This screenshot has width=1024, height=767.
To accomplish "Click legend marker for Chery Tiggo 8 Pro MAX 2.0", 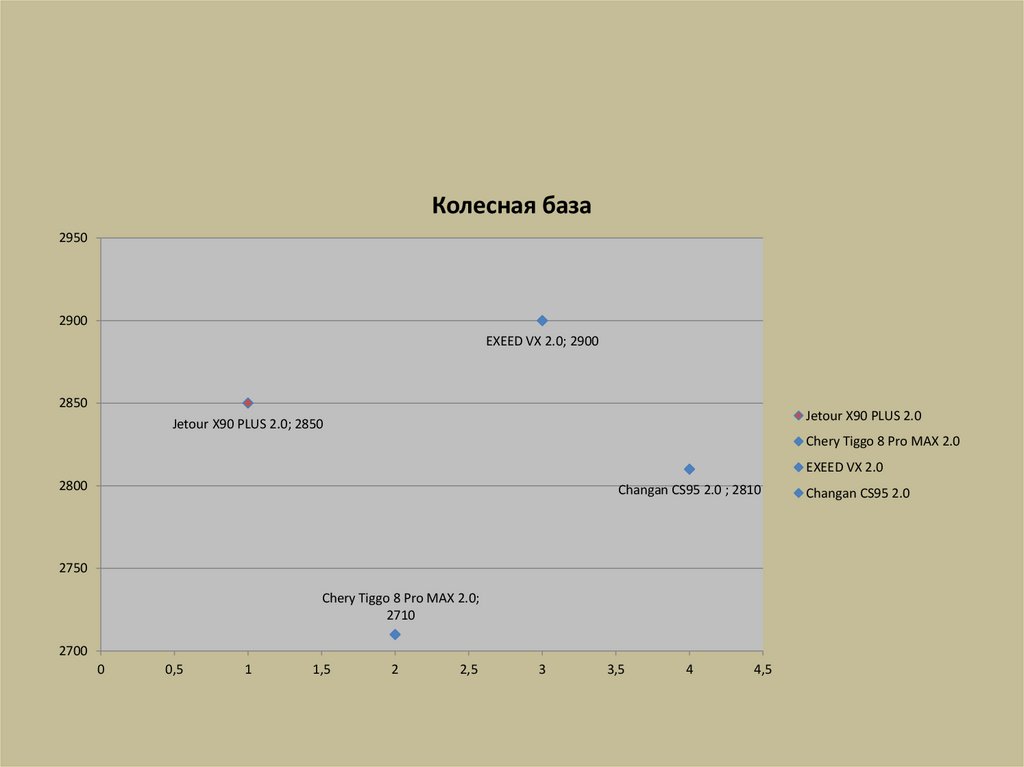I will (798, 442).
